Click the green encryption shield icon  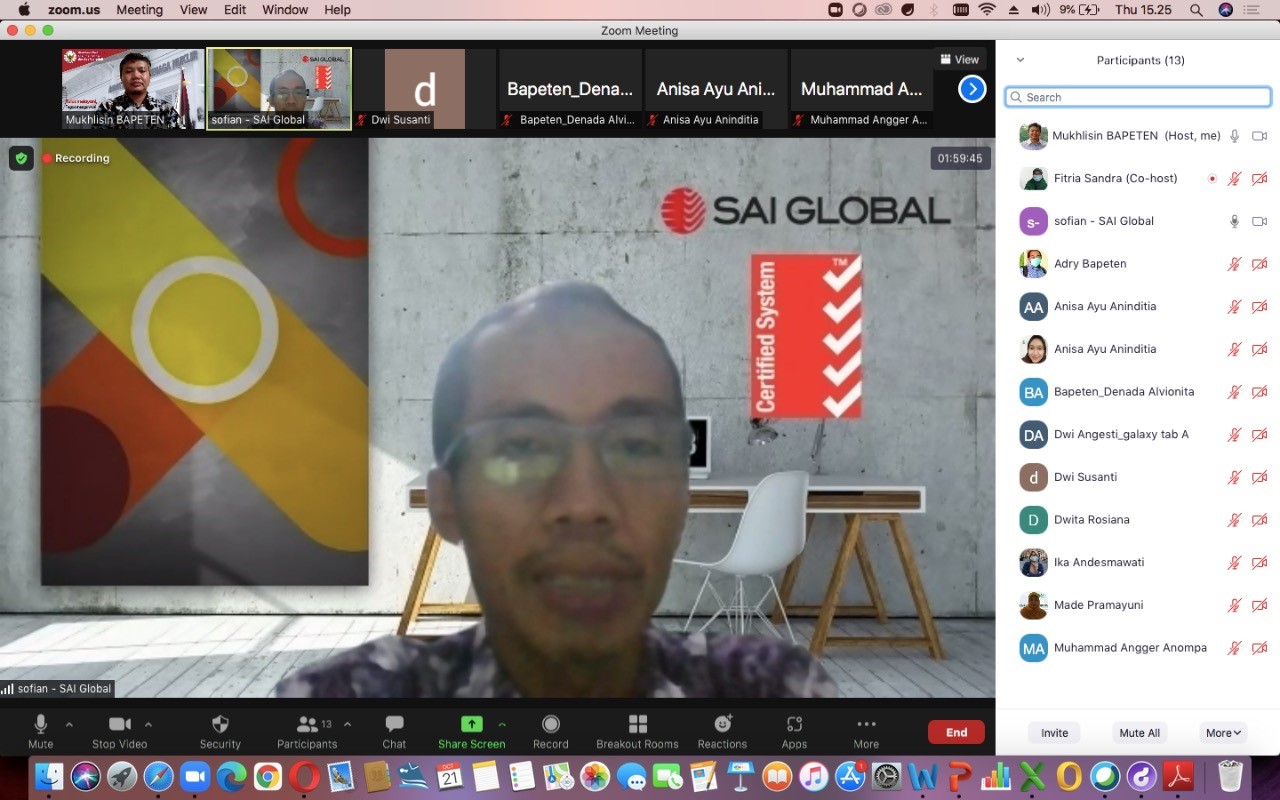tap(21, 158)
